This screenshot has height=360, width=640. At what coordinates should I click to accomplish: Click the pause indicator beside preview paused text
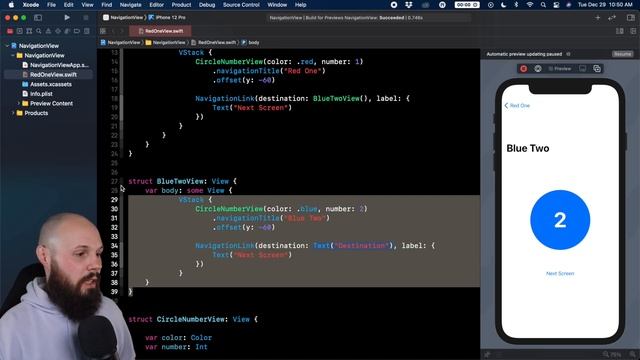[x=569, y=54]
